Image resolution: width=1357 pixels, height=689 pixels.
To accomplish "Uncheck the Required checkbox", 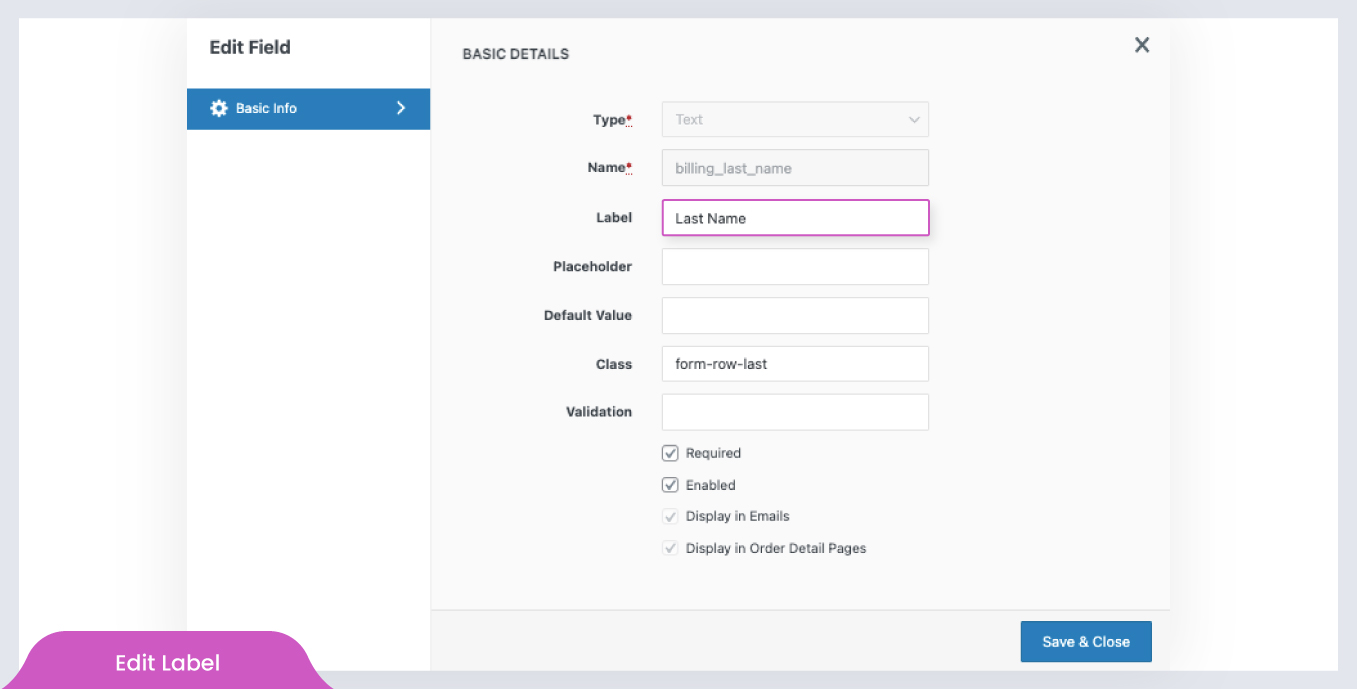I will pos(670,452).
